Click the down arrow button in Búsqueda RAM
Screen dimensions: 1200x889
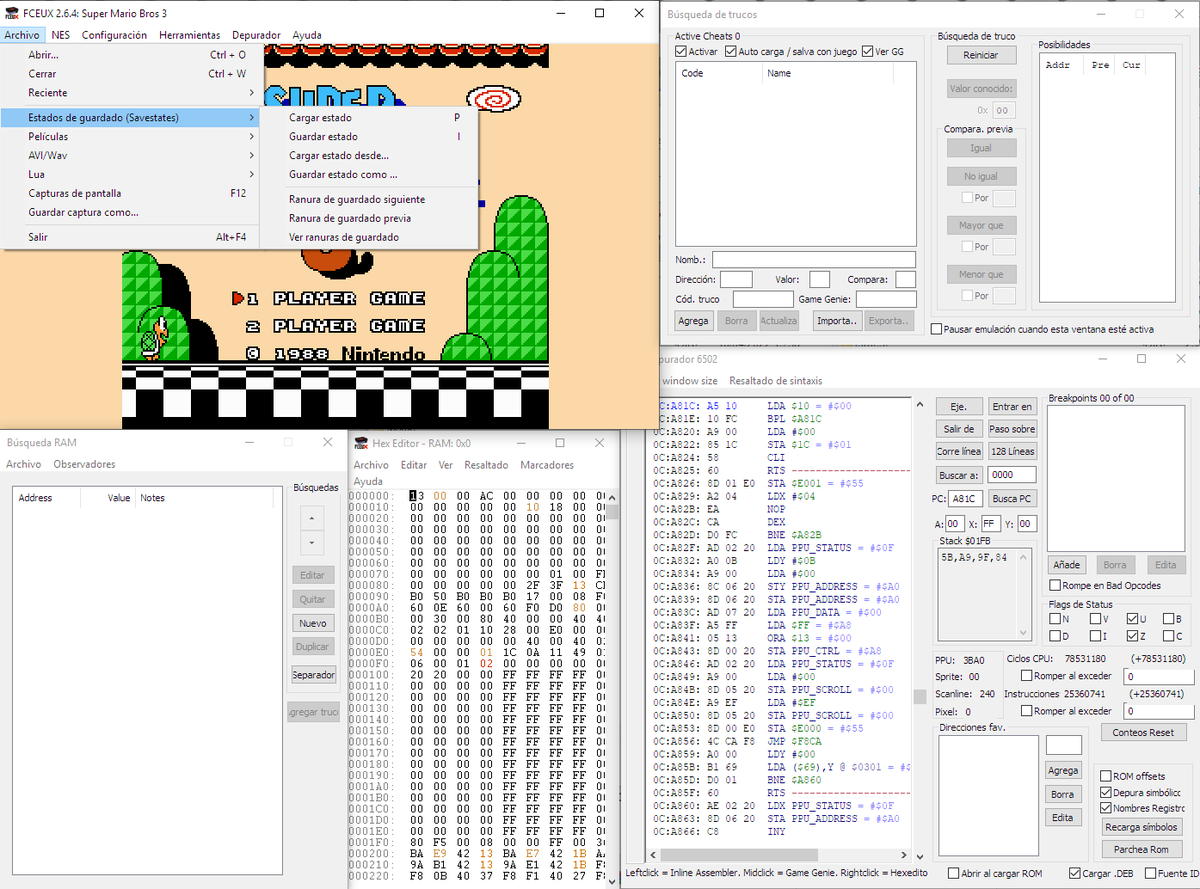[311, 542]
